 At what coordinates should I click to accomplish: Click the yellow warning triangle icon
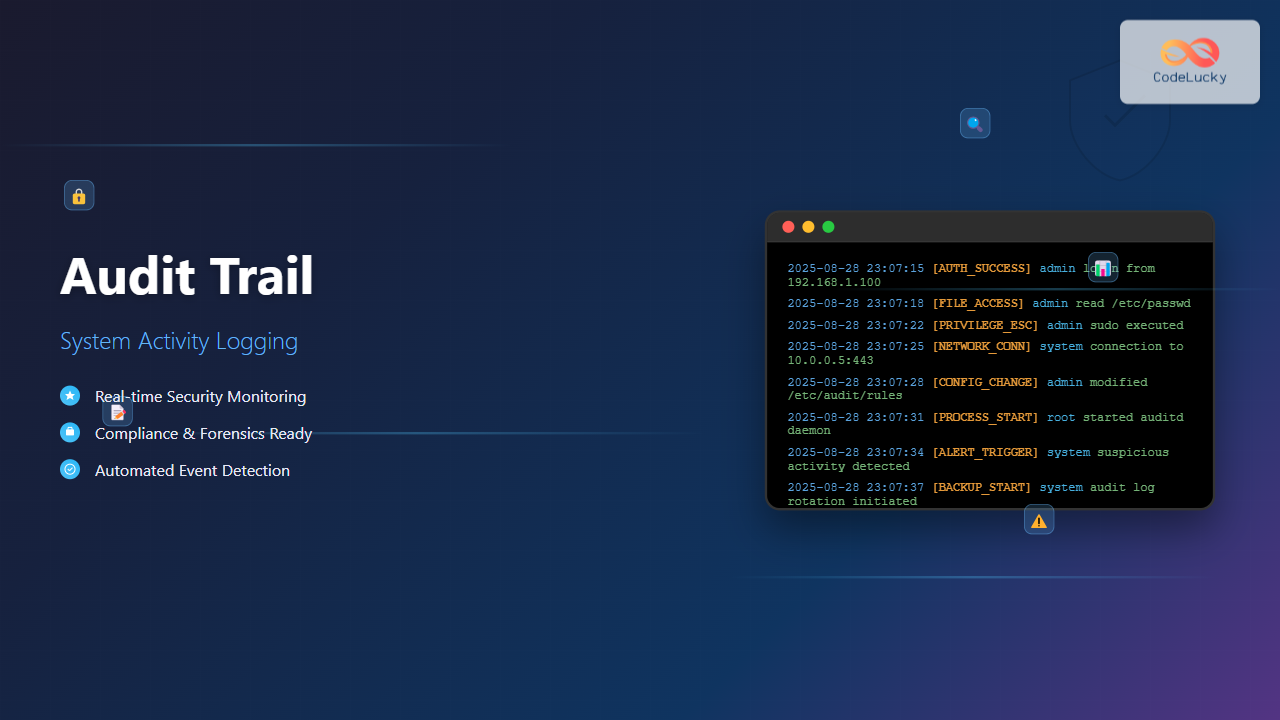1039,520
